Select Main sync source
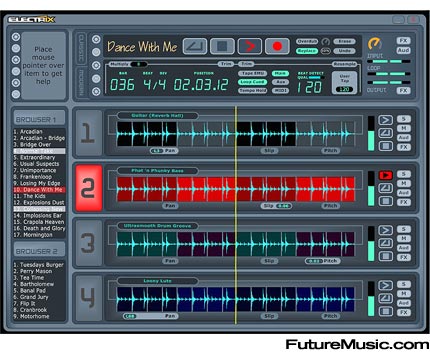The height and width of the screenshot is (360, 430). [280, 73]
